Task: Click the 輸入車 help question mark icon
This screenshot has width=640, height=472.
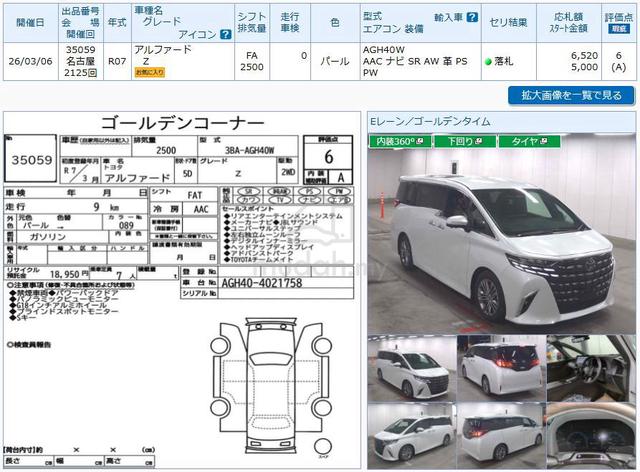Action: point(472,17)
